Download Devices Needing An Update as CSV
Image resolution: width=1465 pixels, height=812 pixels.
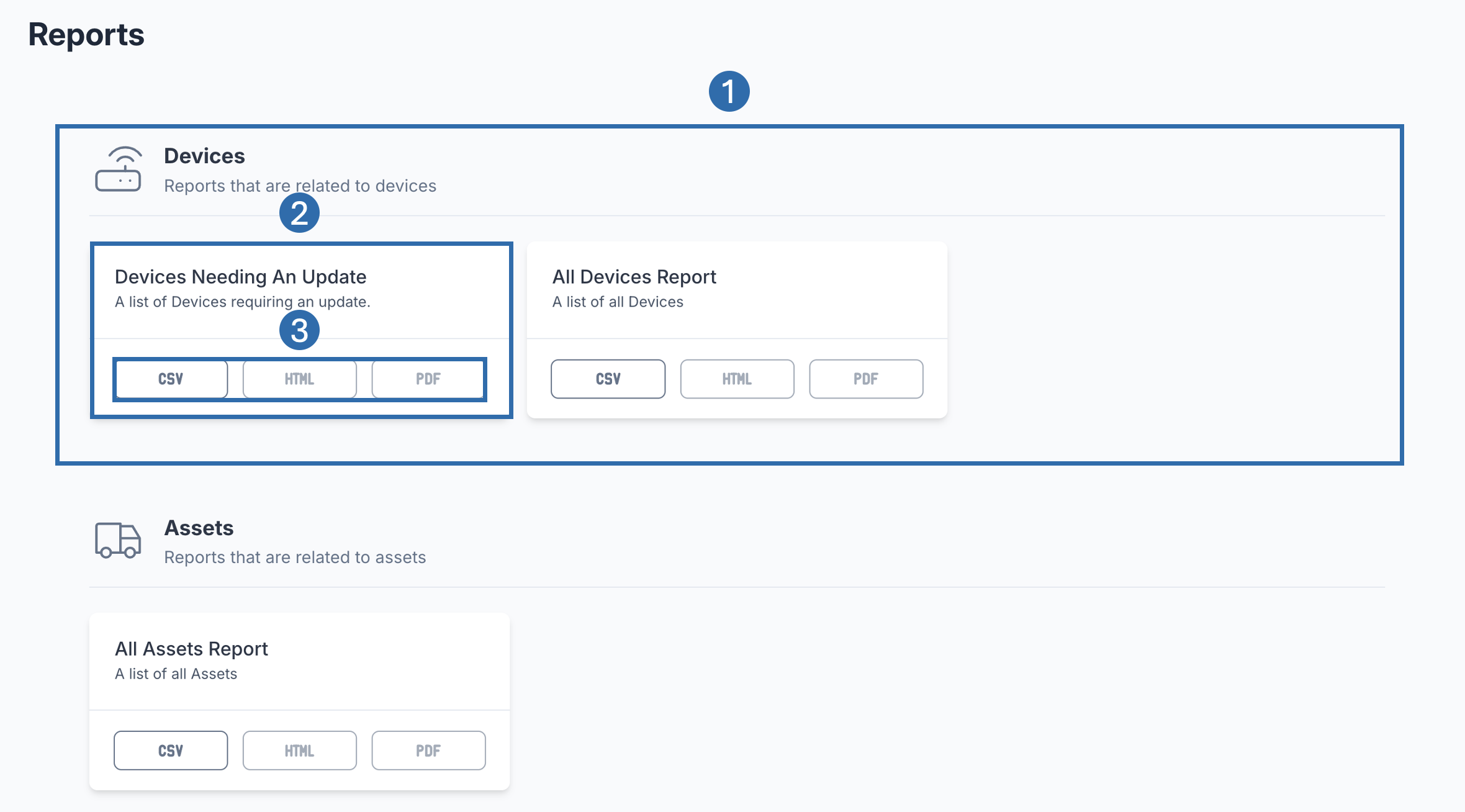coord(171,379)
